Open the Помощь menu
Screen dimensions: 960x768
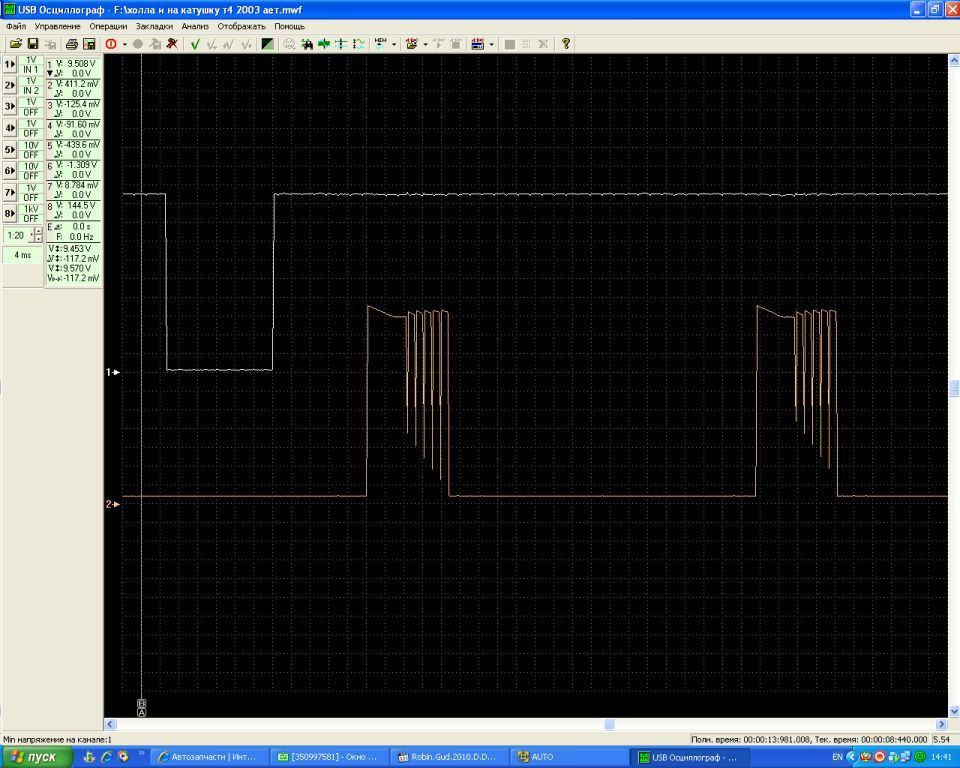pos(289,26)
